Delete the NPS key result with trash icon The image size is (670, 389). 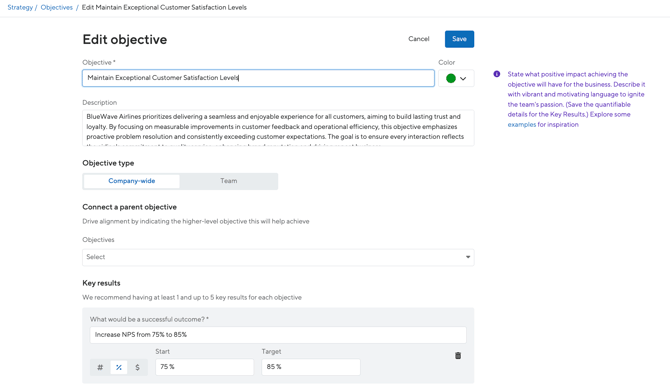[458, 355]
